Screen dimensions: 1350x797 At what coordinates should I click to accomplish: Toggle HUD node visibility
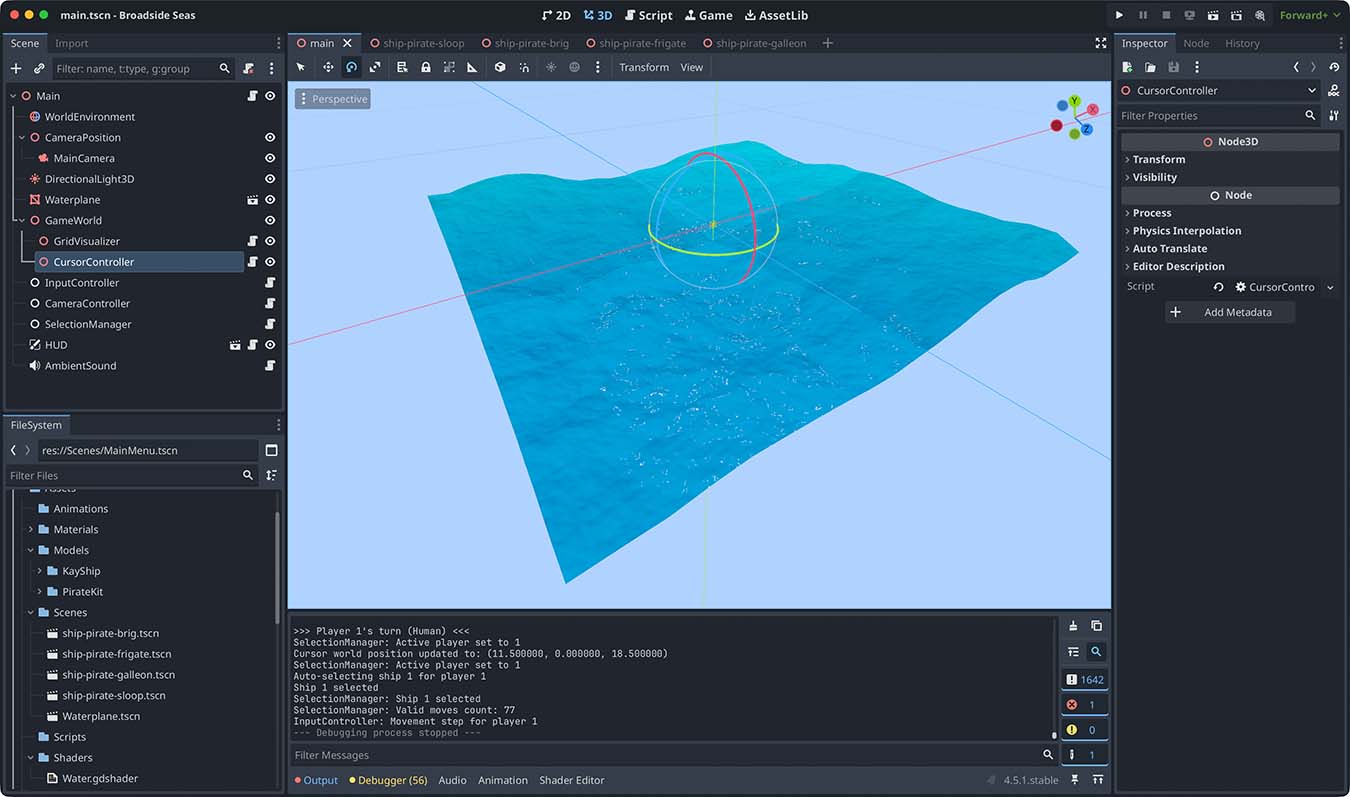270,345
